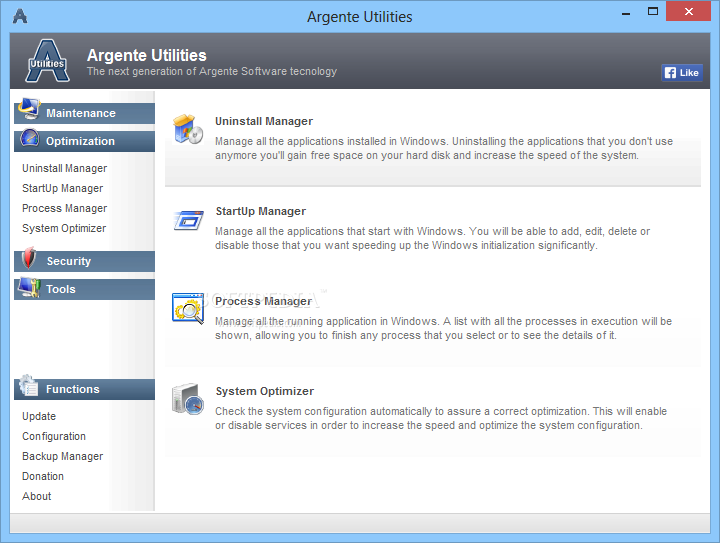
Task: Open Configuration settings
Action: tap(54, 436)
